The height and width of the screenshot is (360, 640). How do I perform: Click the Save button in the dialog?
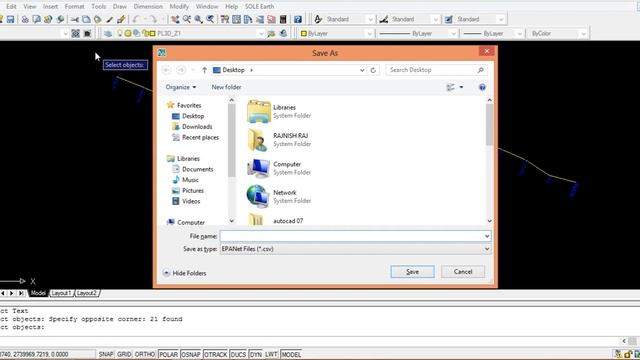[412, 272]
